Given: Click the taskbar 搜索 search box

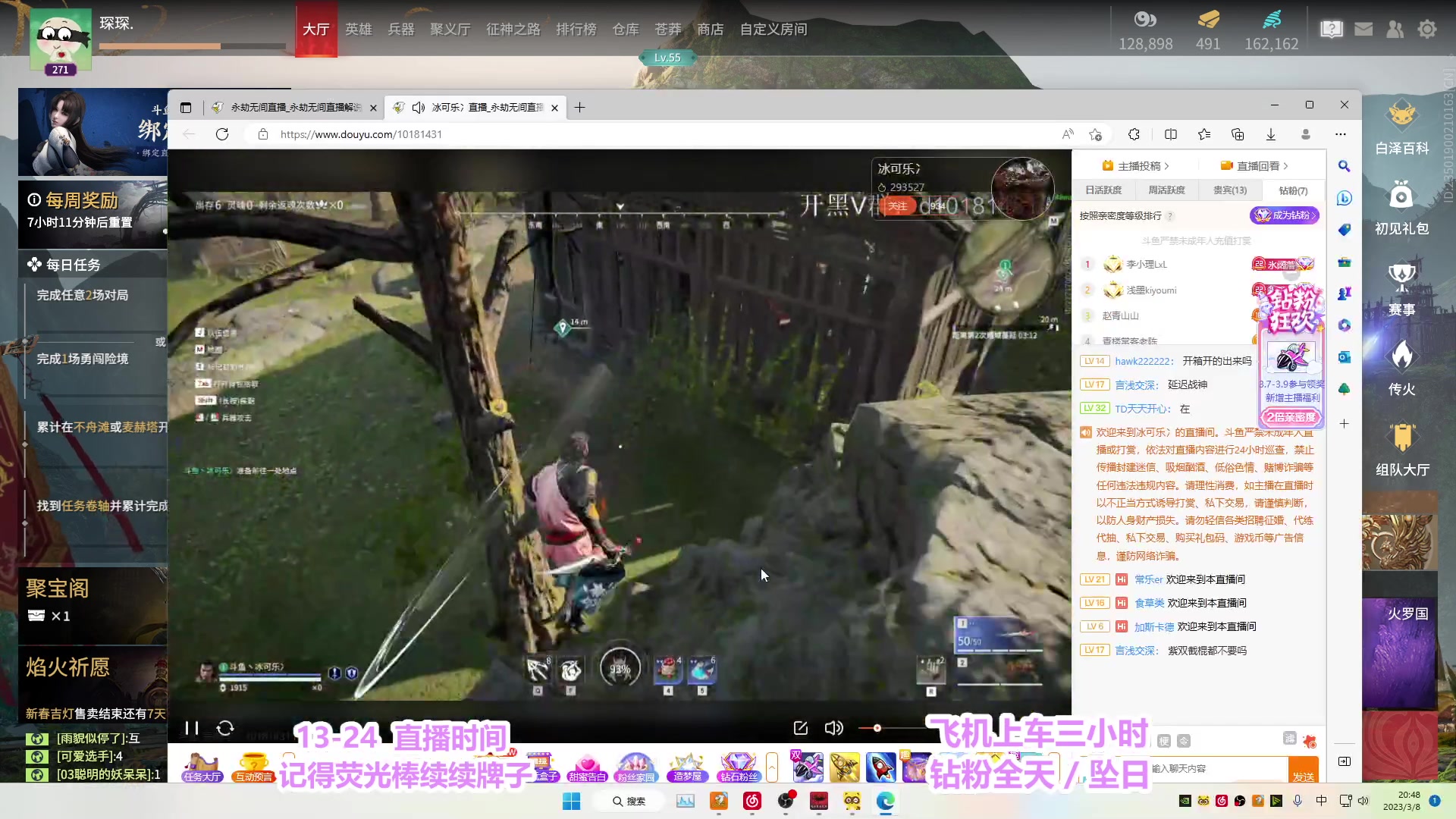Looking at the screenshot, I should (629, 801).
